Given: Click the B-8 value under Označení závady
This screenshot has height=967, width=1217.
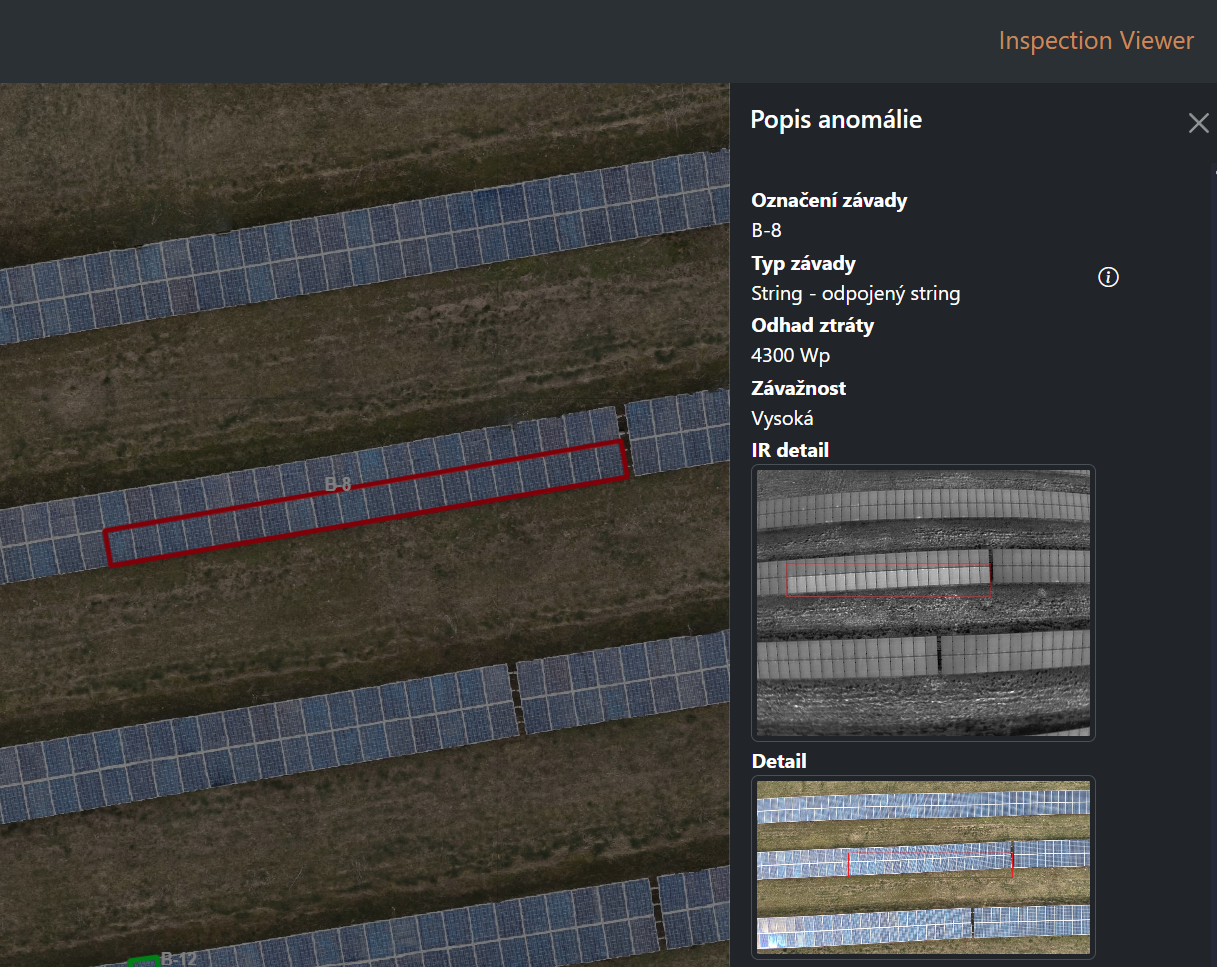Looking at the screenshot, I should pos(766,231).
